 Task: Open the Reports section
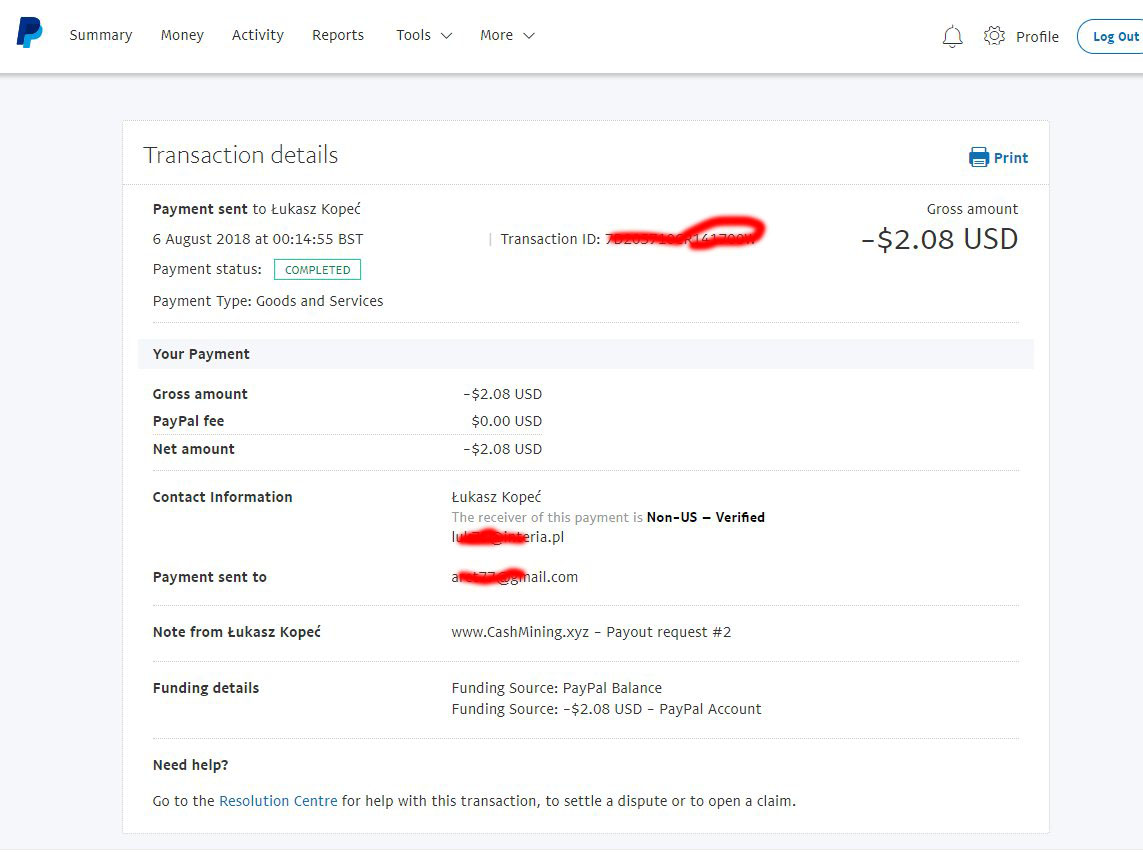pos(338,35)
